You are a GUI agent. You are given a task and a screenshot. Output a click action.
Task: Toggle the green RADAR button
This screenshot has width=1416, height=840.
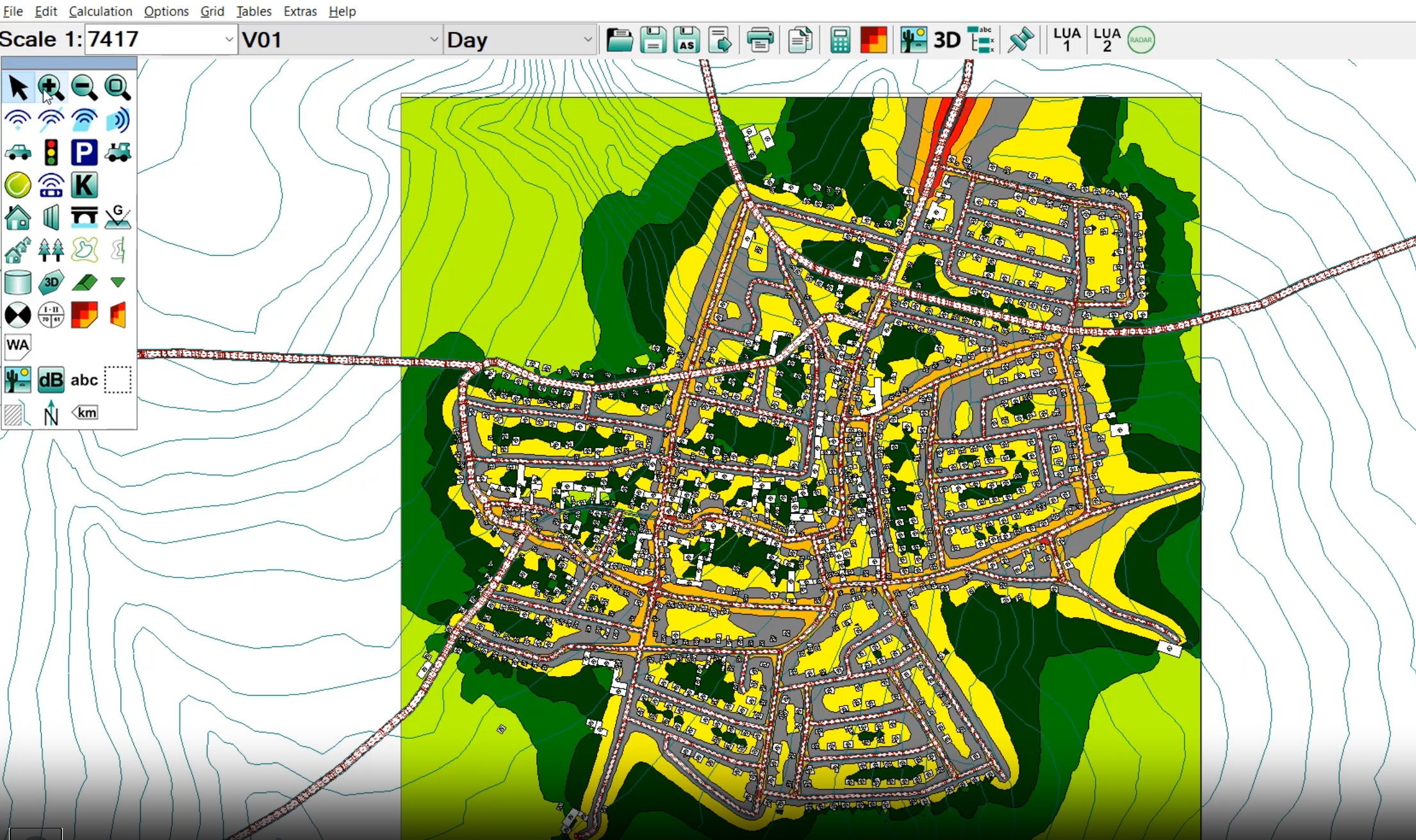click(x=1140, y=40)
